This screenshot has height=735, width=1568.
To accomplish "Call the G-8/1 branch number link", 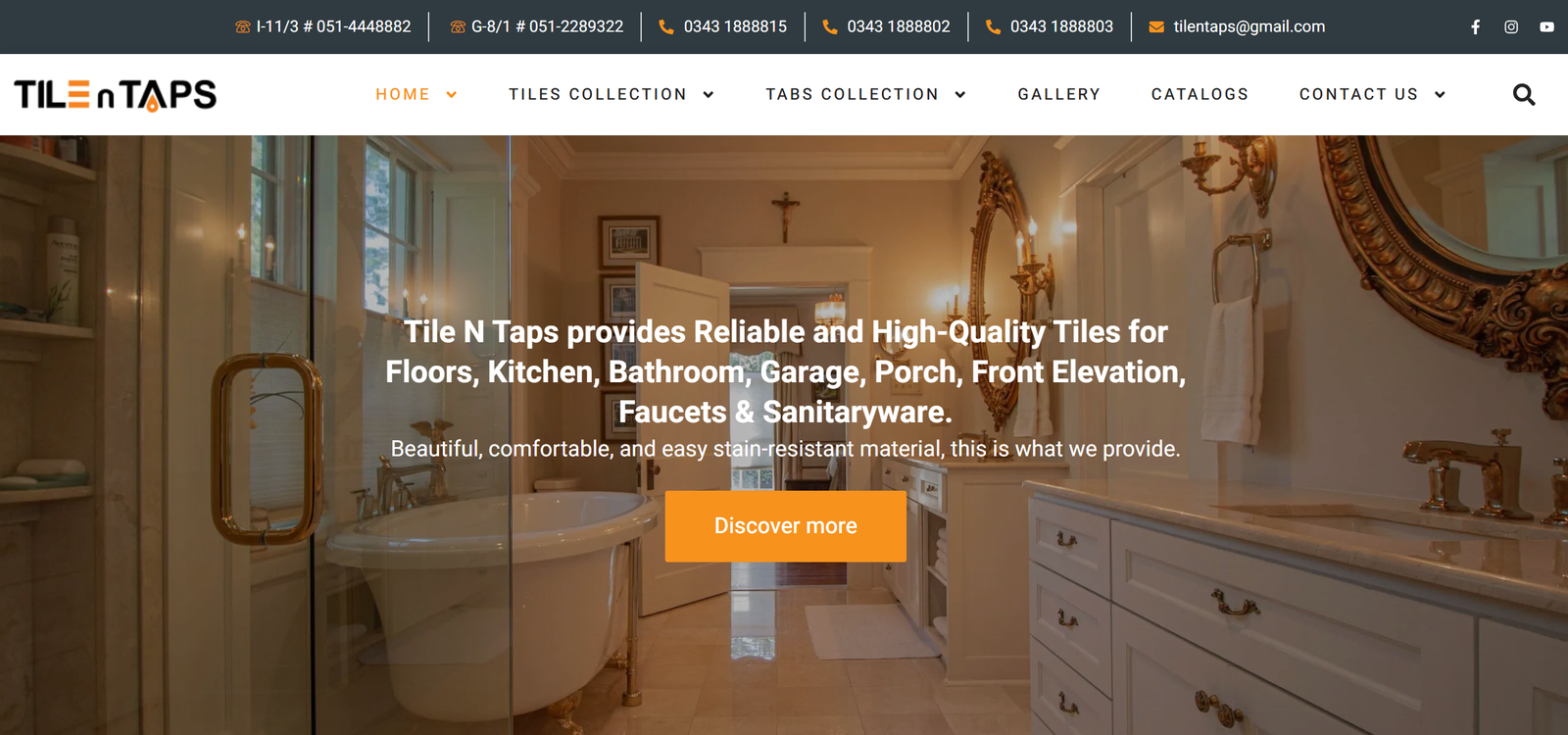I will click(547, 26).
